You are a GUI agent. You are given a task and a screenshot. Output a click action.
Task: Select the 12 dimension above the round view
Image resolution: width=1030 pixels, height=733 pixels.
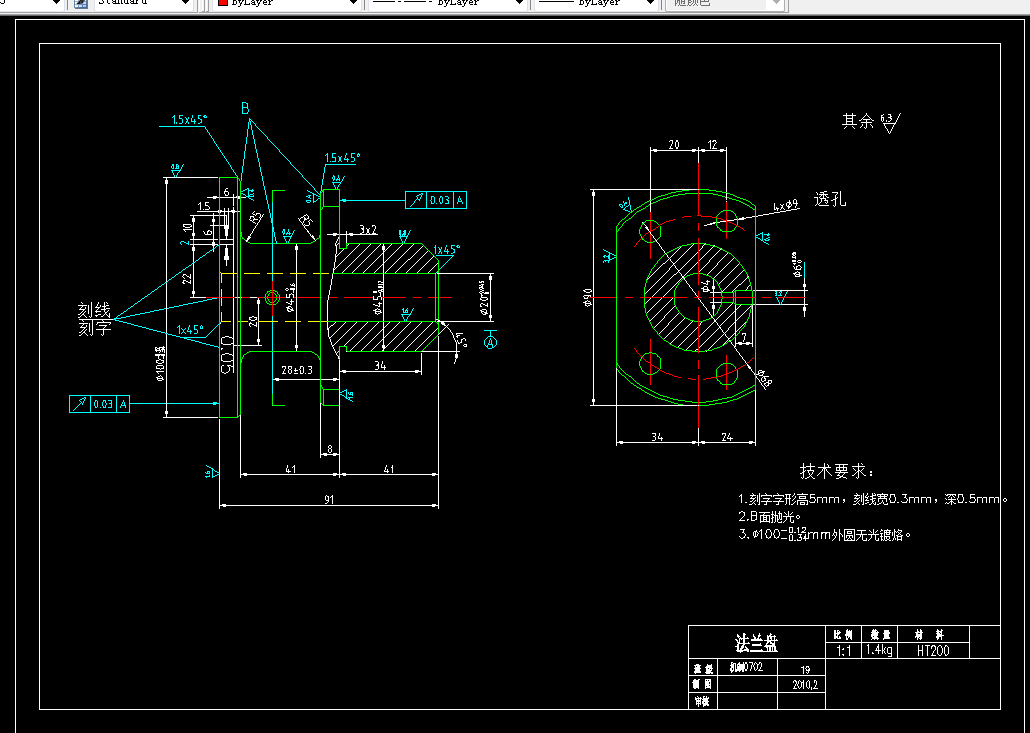713,144
